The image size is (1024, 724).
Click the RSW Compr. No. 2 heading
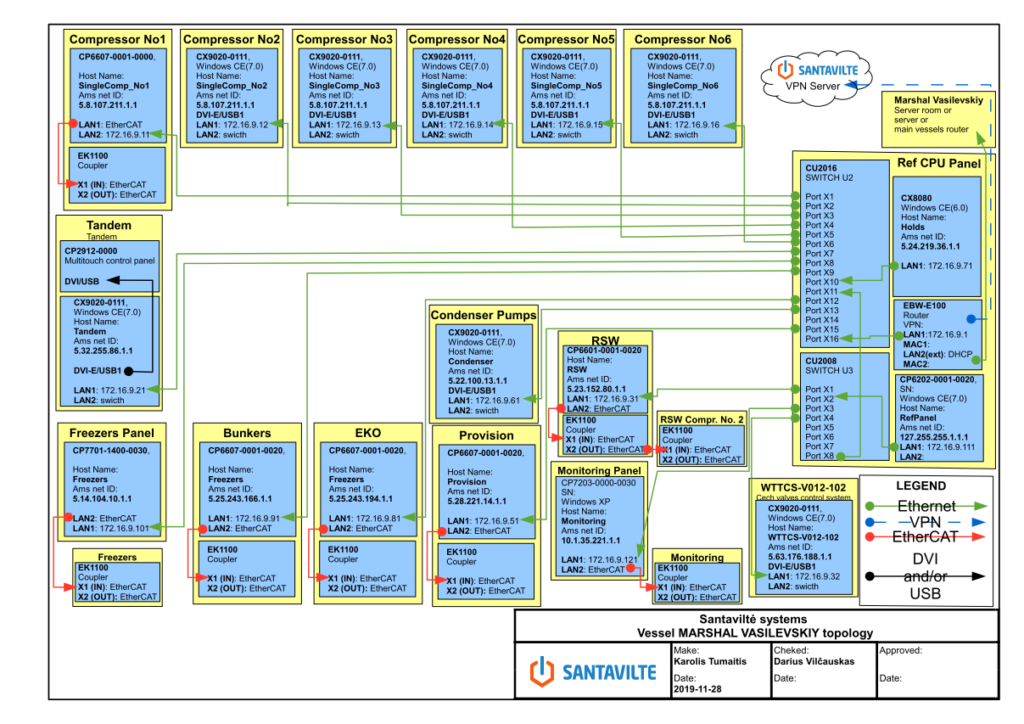pyautogui.click(x=702, y=420)
